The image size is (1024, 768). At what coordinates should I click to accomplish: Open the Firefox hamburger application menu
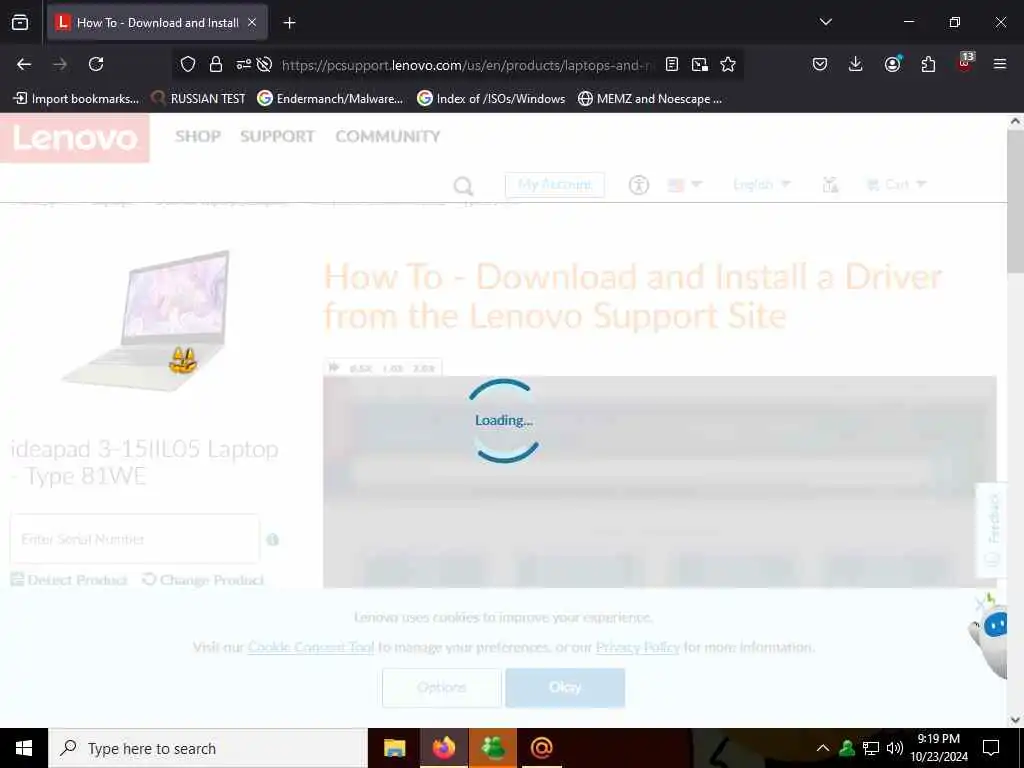pyautogui.click(x=999, y=64)
